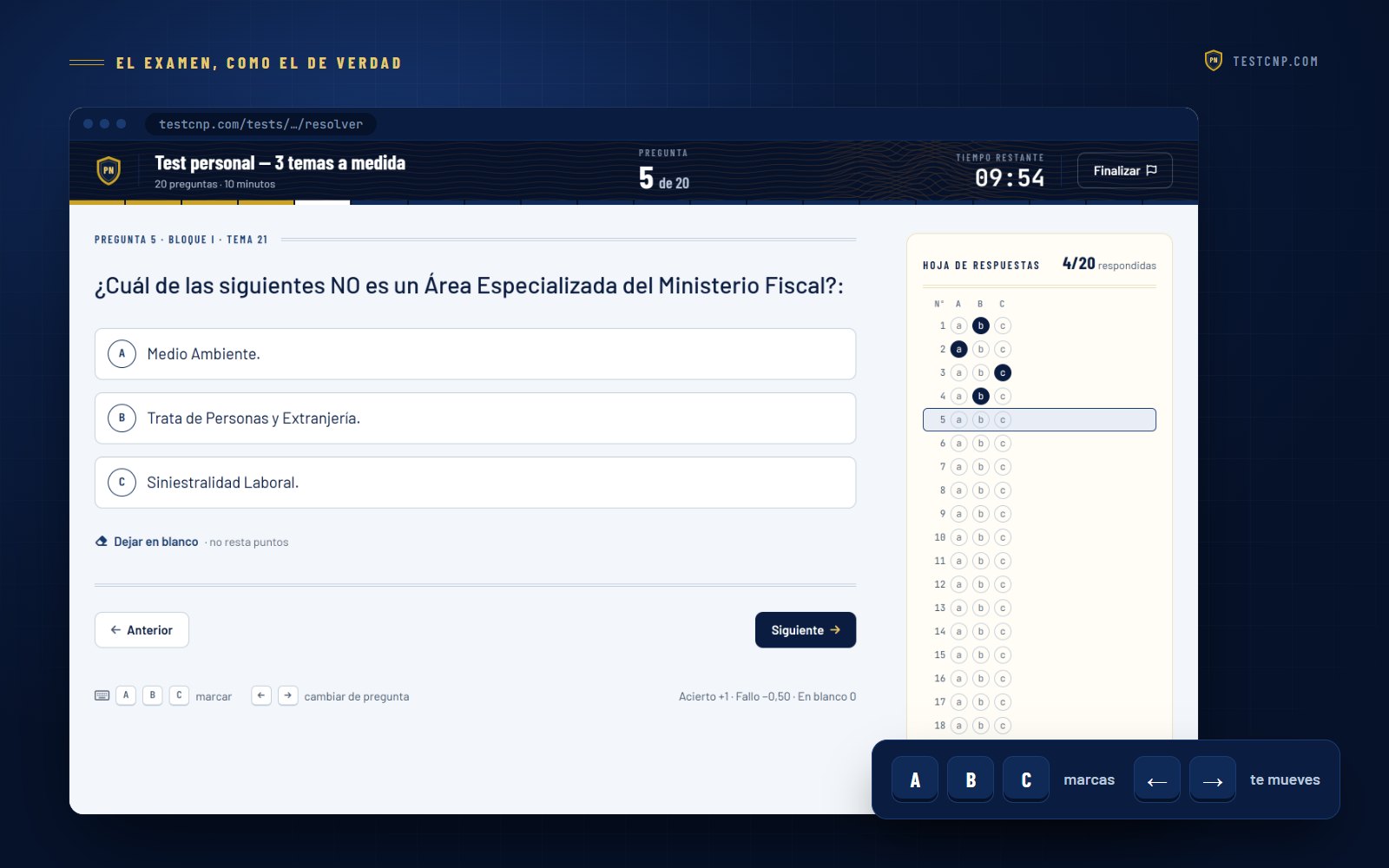Screen dimensions: 1389x868
Task: Click PREGUNTA 5 · BLOQUE I · TEMA 21 label
Action: point(181,240)
